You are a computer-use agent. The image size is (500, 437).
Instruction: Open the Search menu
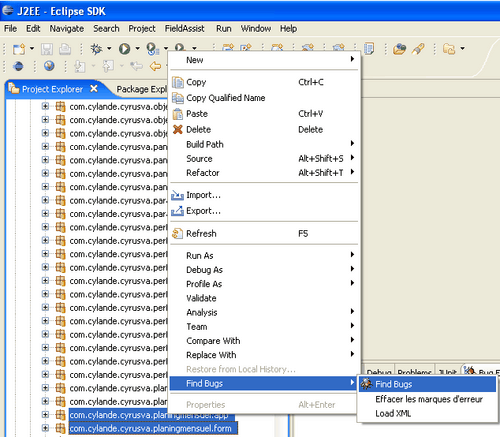click(106, 29)
